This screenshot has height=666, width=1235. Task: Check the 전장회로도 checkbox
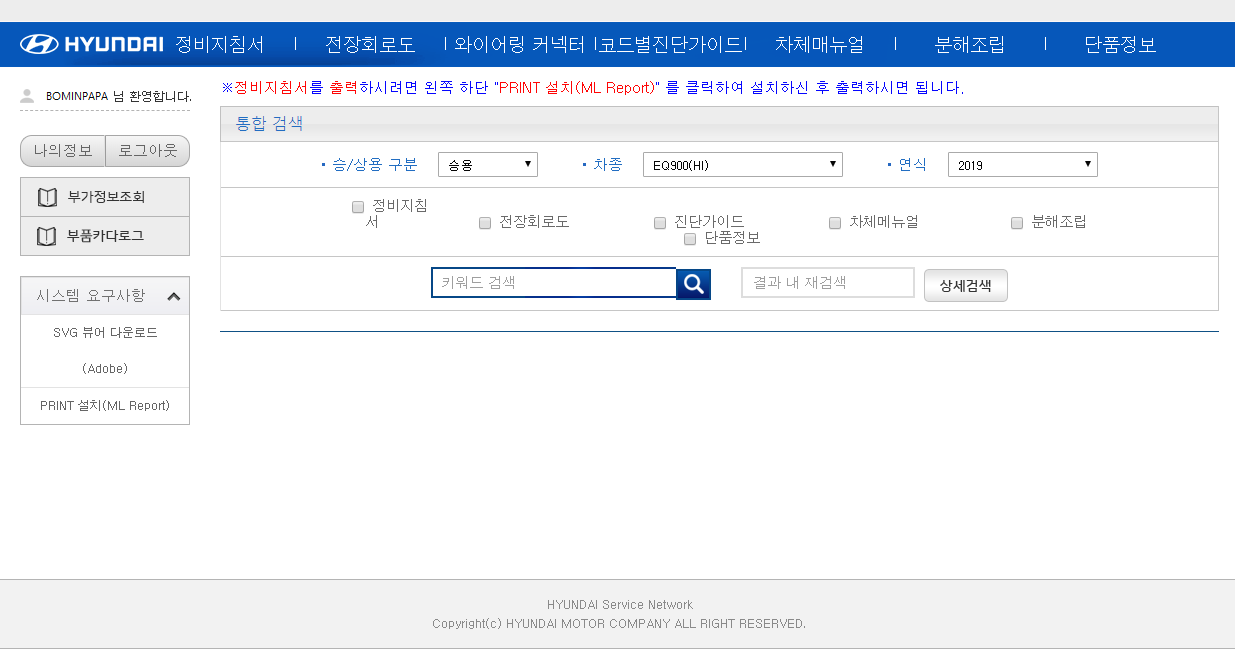tap(485, 223)
